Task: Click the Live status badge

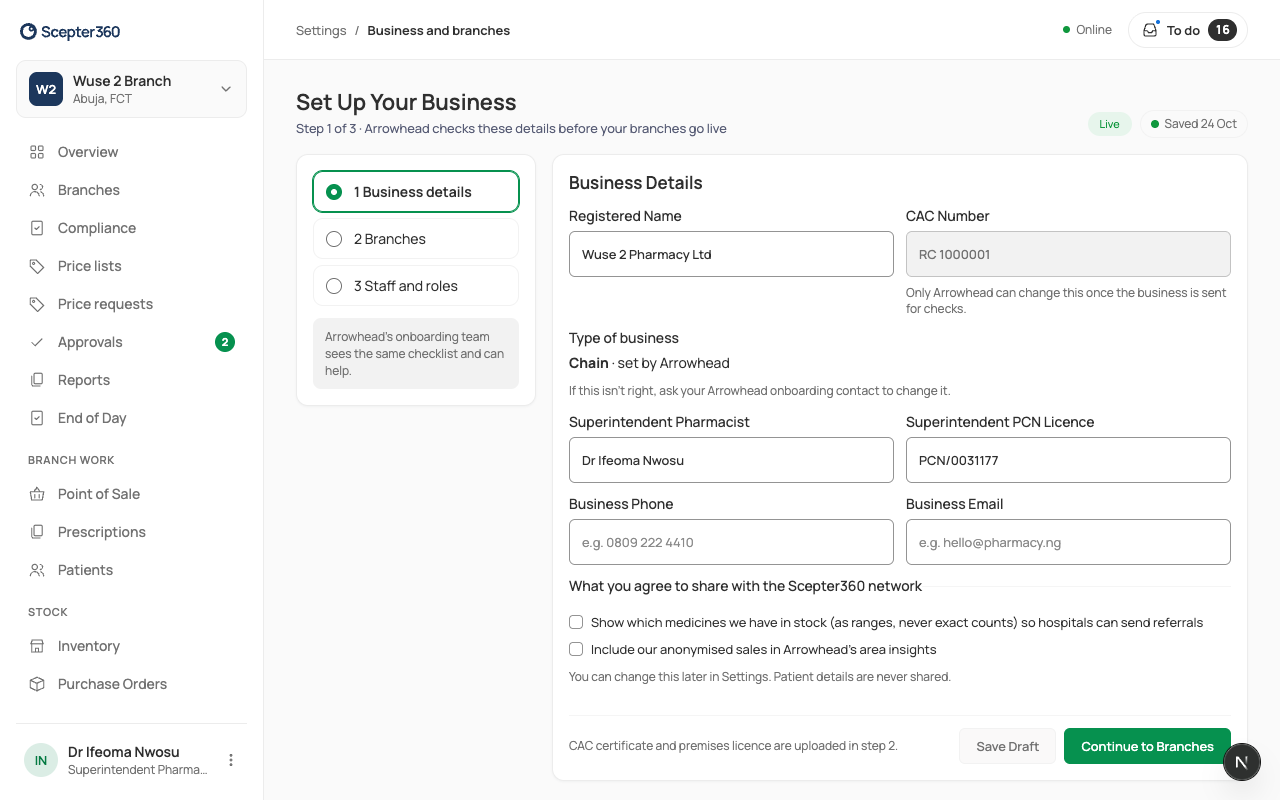Action: (x=1110, y=124)
